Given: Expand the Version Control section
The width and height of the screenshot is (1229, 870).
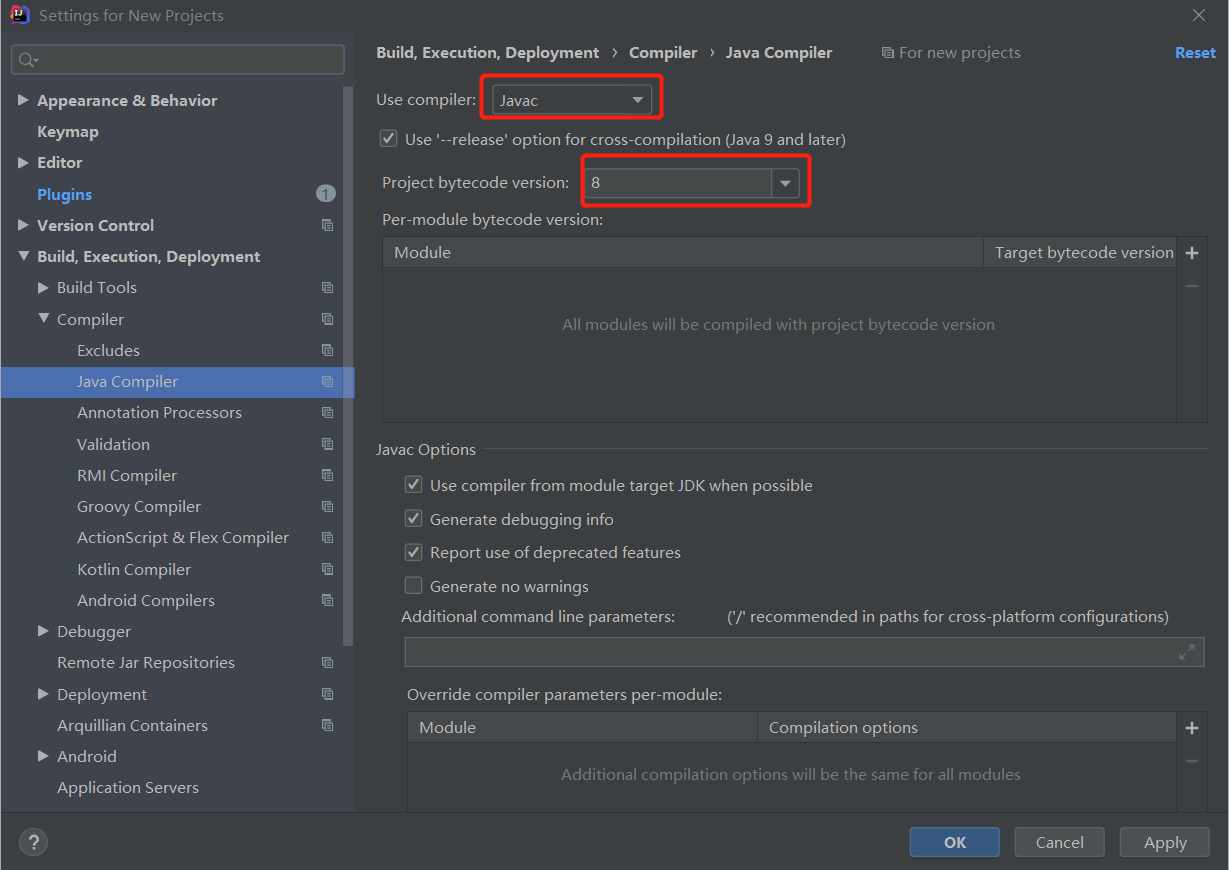Looking at the screenshot, I should click(x=23, y=225).
